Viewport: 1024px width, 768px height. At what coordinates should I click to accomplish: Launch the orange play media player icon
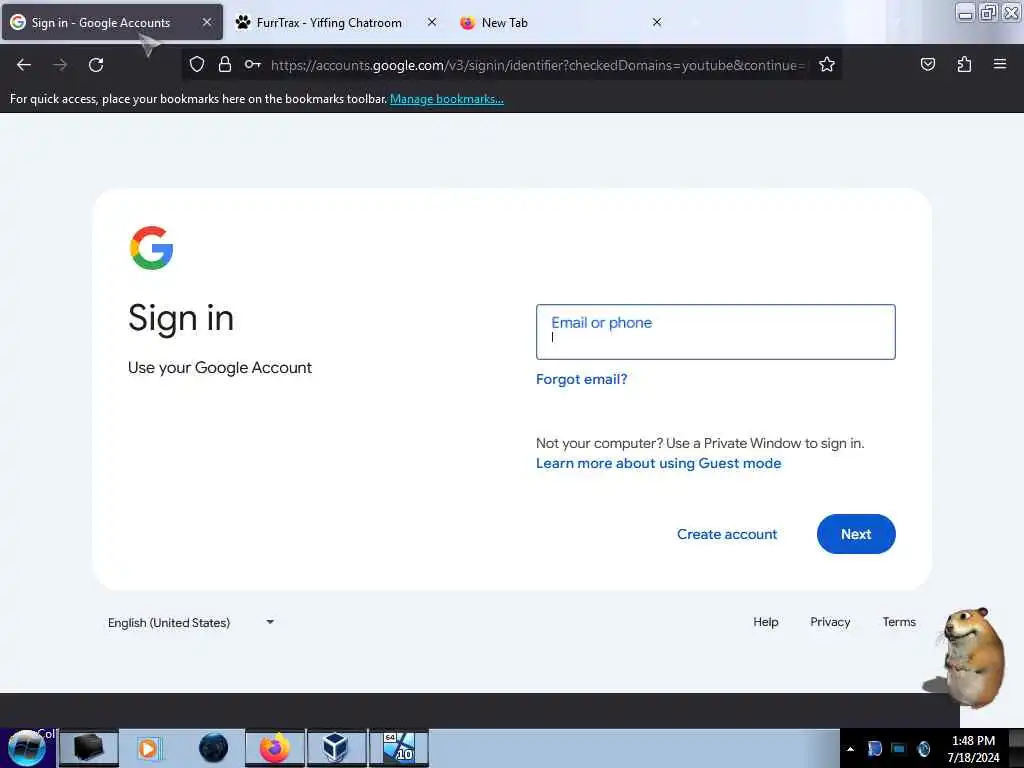(x=149, y=748)
